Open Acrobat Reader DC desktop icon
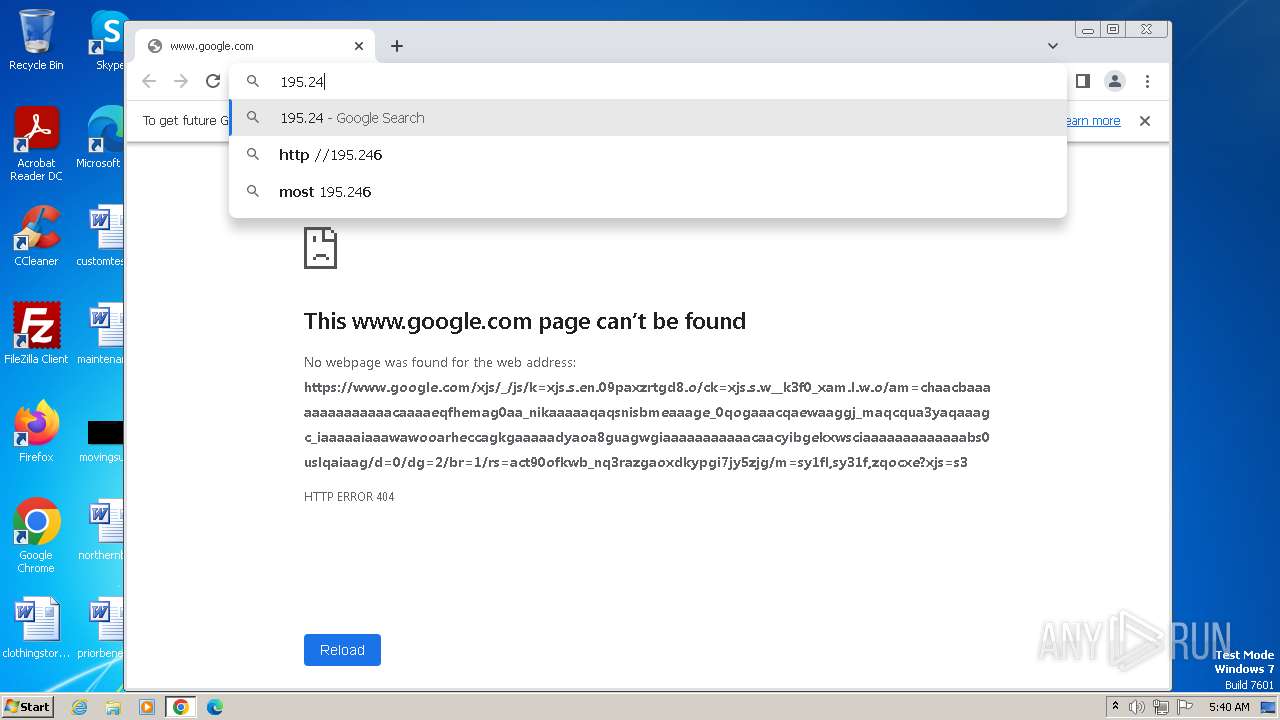The width and height of the screenshot is (1280, 720). 36,145
